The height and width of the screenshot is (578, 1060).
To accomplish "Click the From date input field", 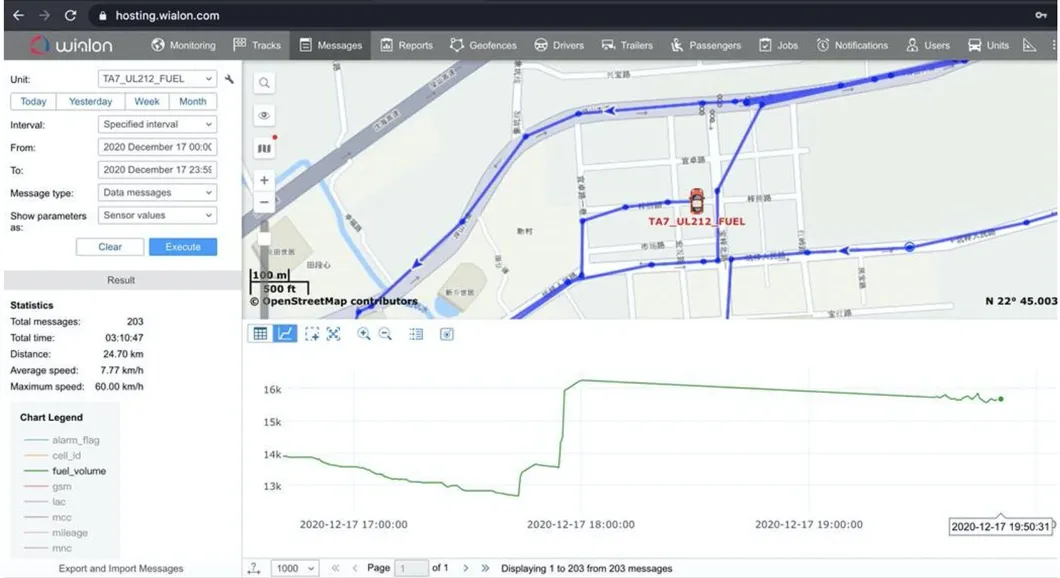I will point(157,146).
